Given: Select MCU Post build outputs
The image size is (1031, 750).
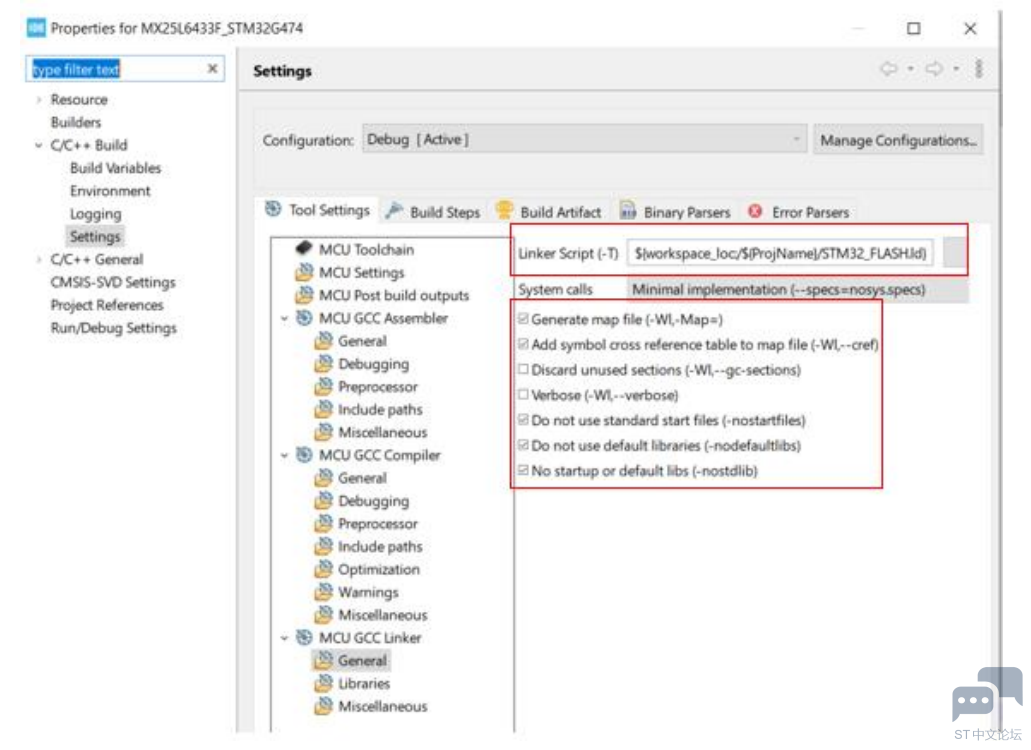Looking at the screenshot, I should point(393,296).
